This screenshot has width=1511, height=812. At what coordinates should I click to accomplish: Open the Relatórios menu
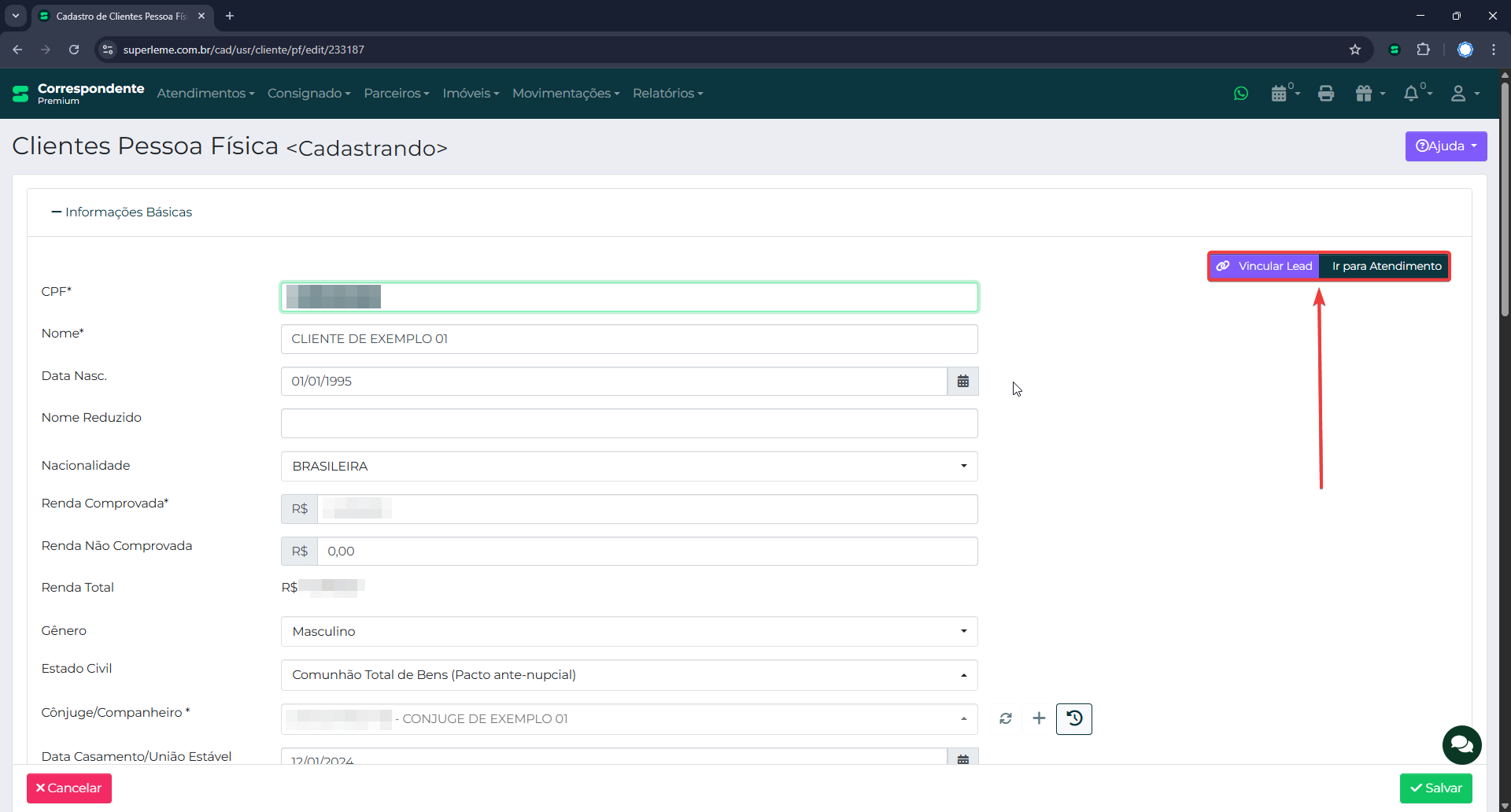click(x=667, y=94)
